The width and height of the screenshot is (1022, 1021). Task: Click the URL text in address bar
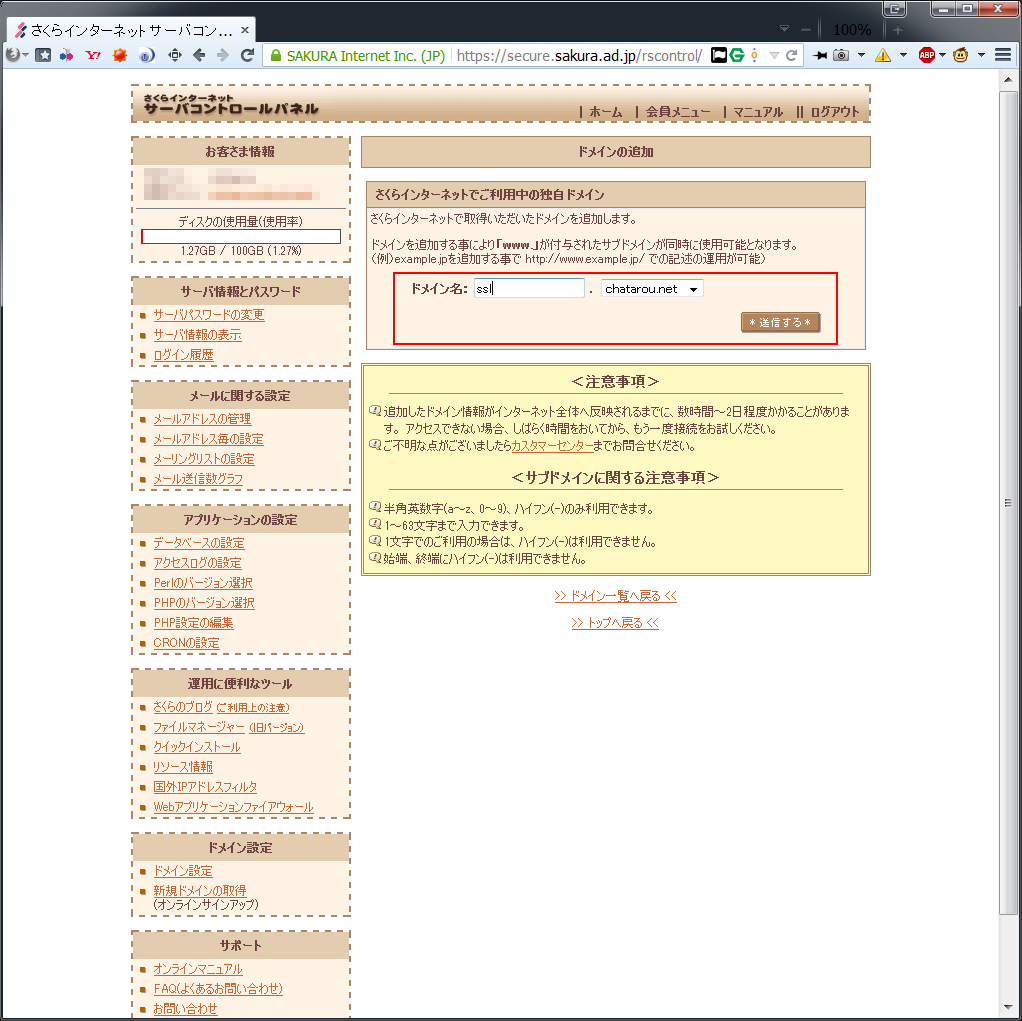pyautogui.click(x=579, y=56)
